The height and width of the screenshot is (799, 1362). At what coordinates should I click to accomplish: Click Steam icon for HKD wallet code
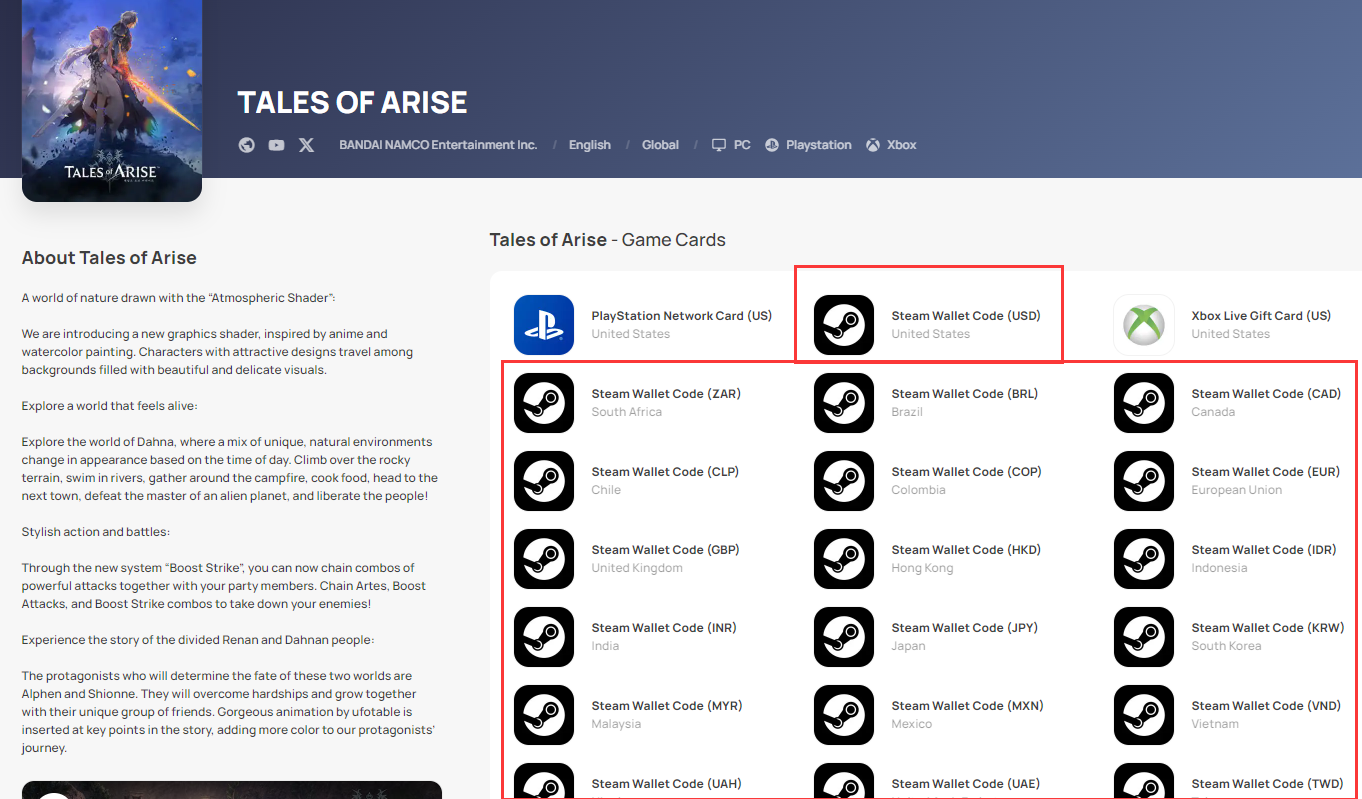(x=844, y=559)
